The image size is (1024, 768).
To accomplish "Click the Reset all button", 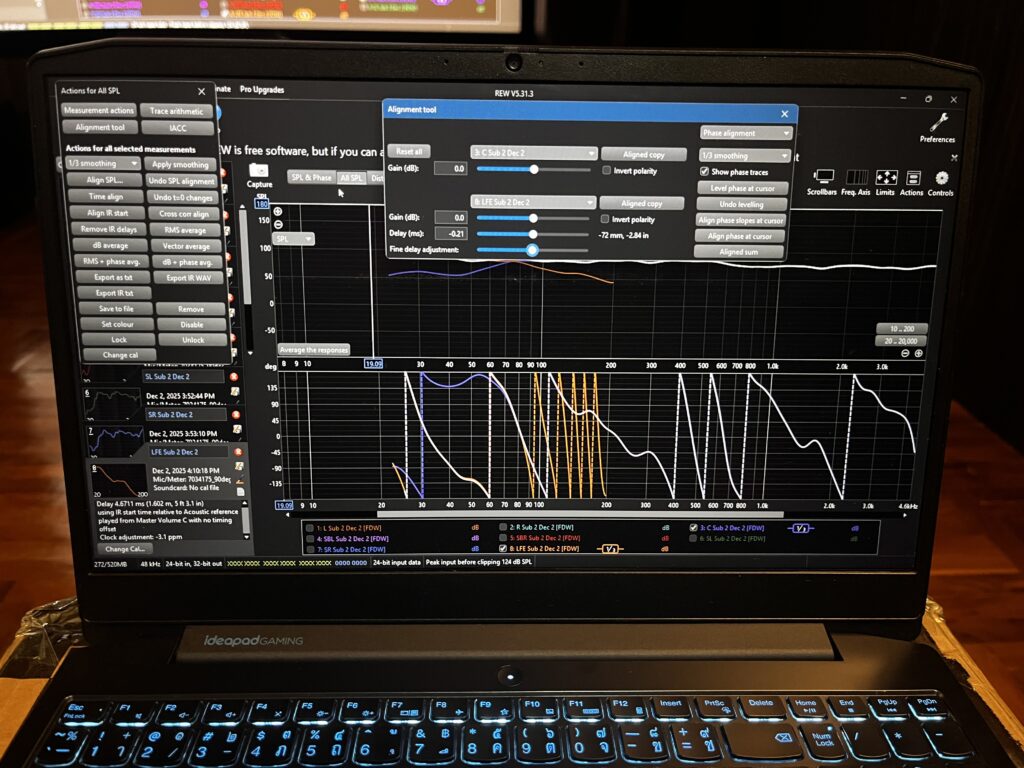I will point(409,152).
